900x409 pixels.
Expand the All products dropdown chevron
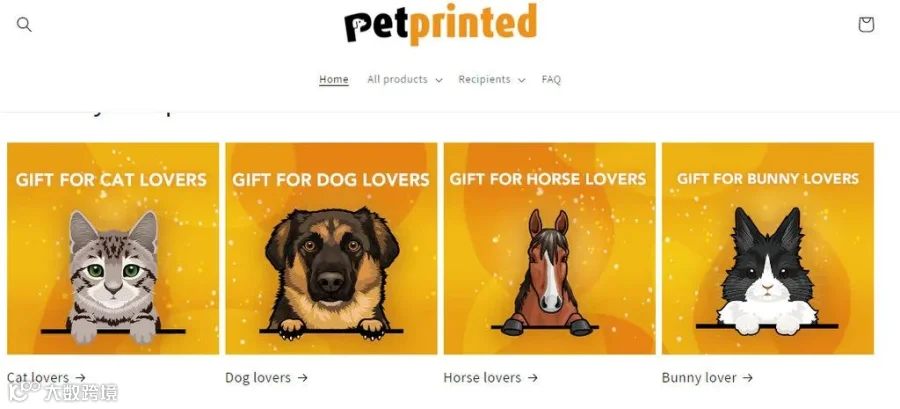point(439,80)
